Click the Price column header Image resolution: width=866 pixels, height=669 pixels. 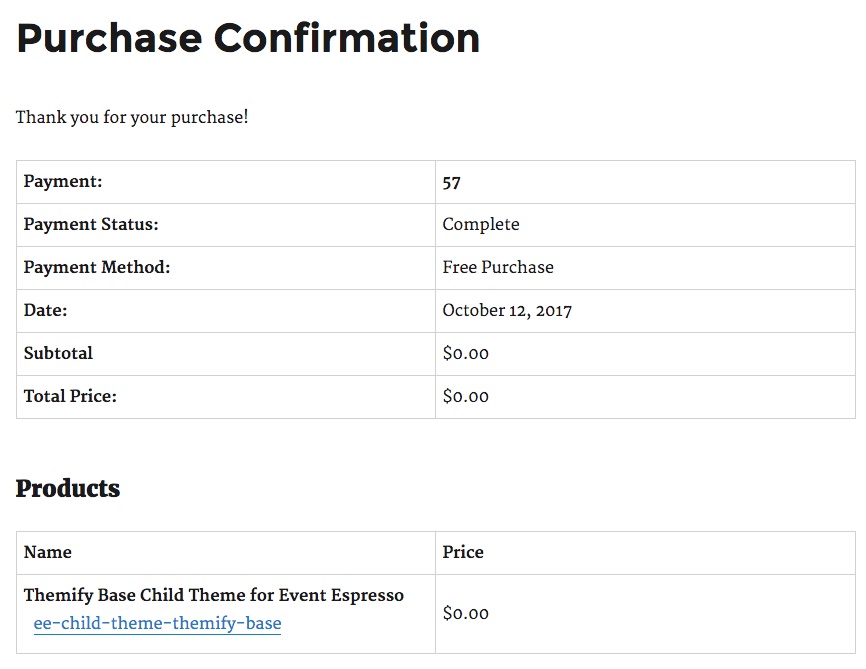463,552
